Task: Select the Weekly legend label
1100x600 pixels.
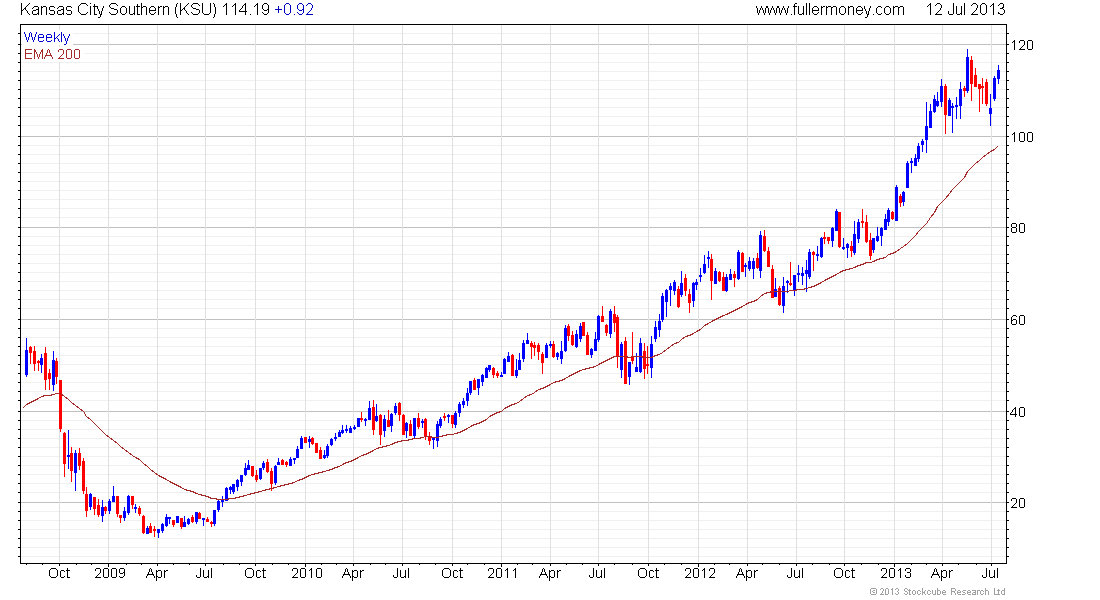Action: click(x=47, y=37)
